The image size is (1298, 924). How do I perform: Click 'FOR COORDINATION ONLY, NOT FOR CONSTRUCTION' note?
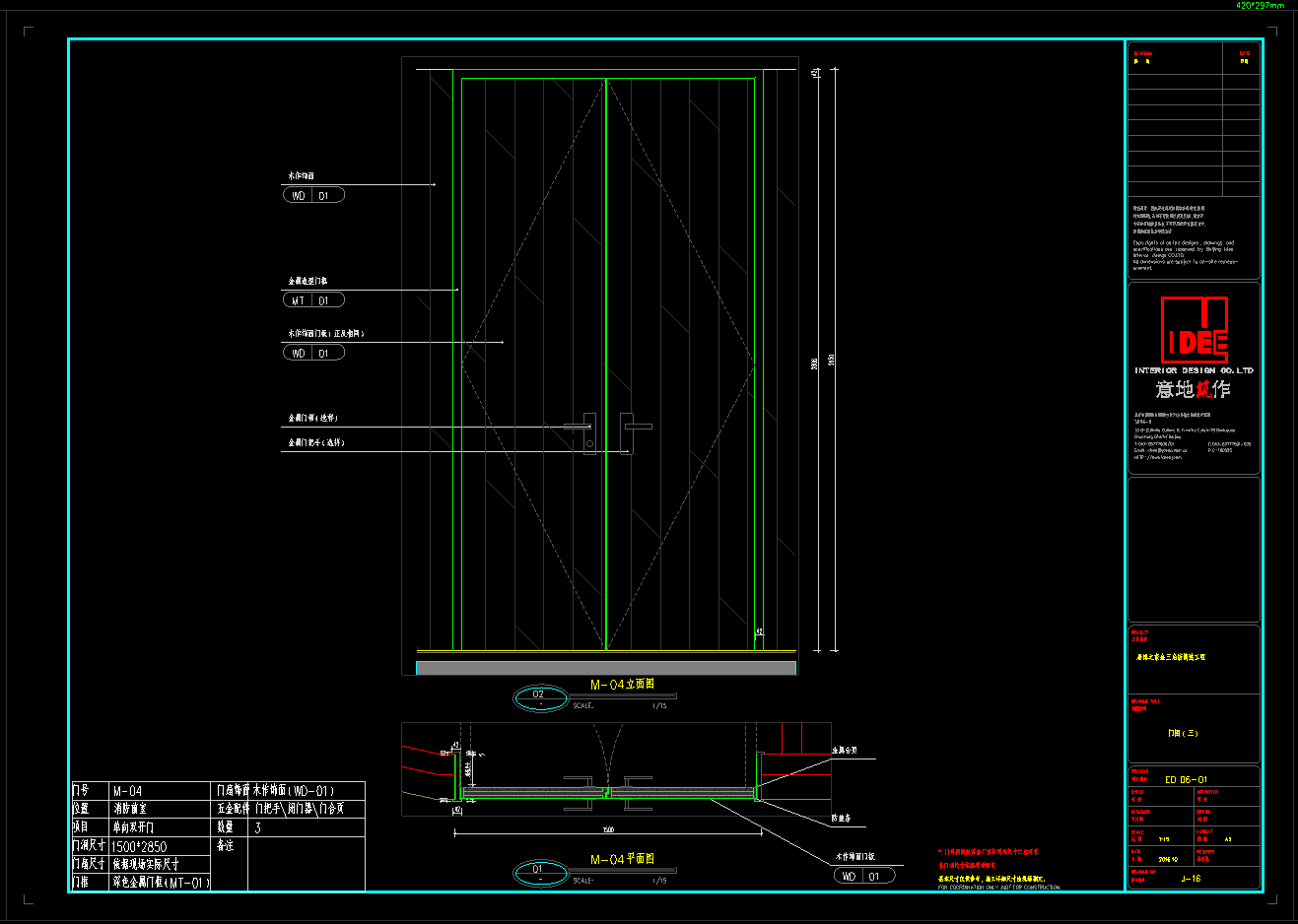pyautogui.click(x=999, y=888)
